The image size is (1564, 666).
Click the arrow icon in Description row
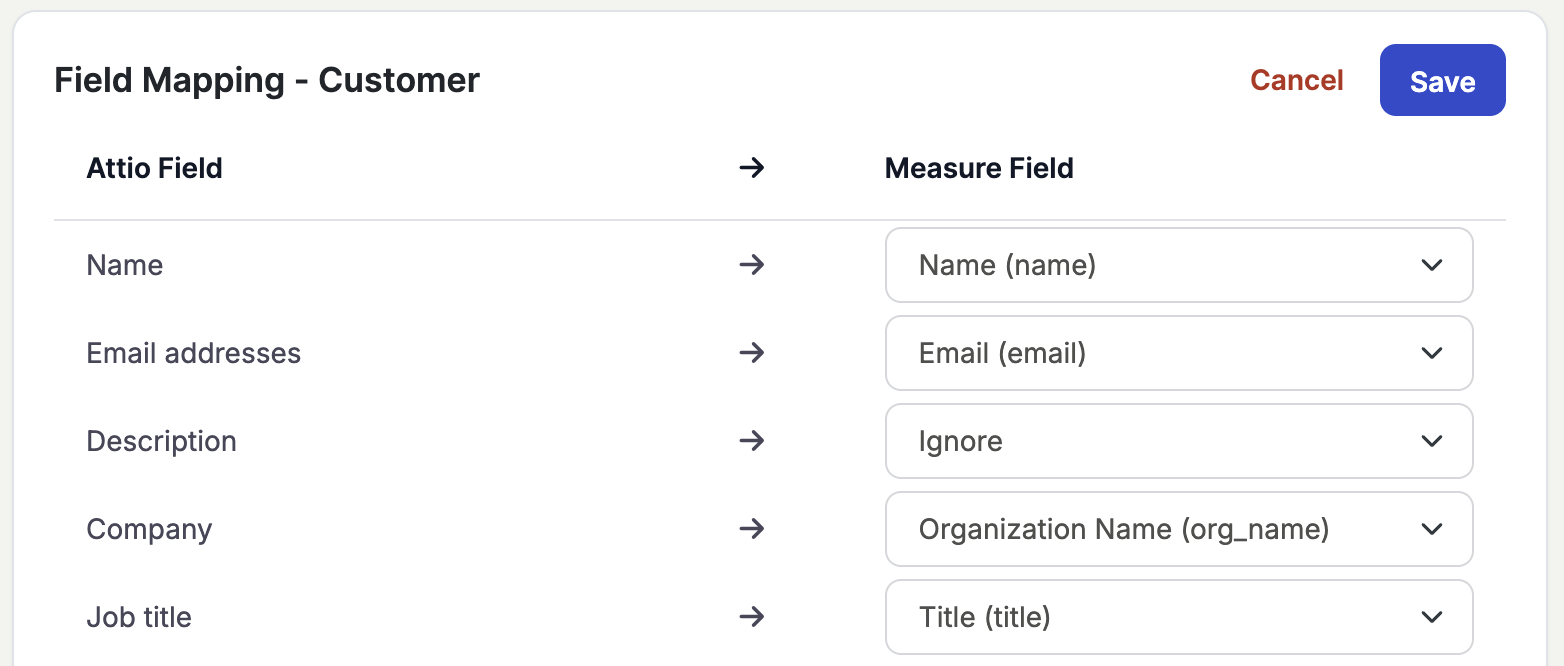pyautogui.click(x=751, y=441)
